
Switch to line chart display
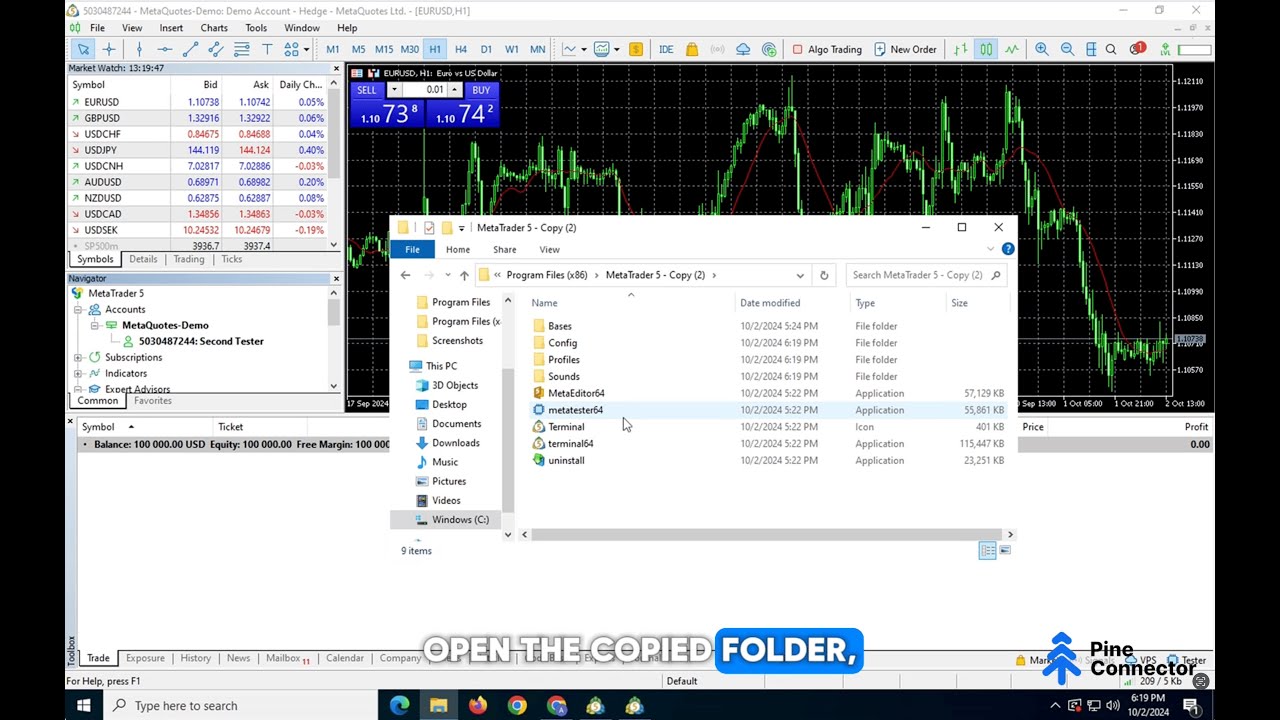(1012, 49)
